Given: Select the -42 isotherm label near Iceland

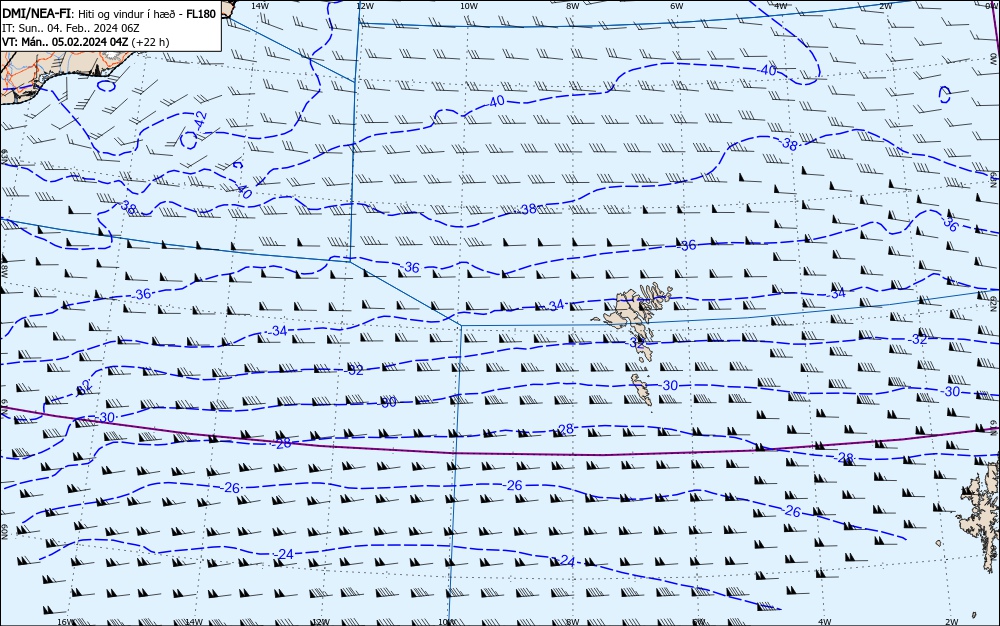Looking at the screenshot, I should click(201, 120).
